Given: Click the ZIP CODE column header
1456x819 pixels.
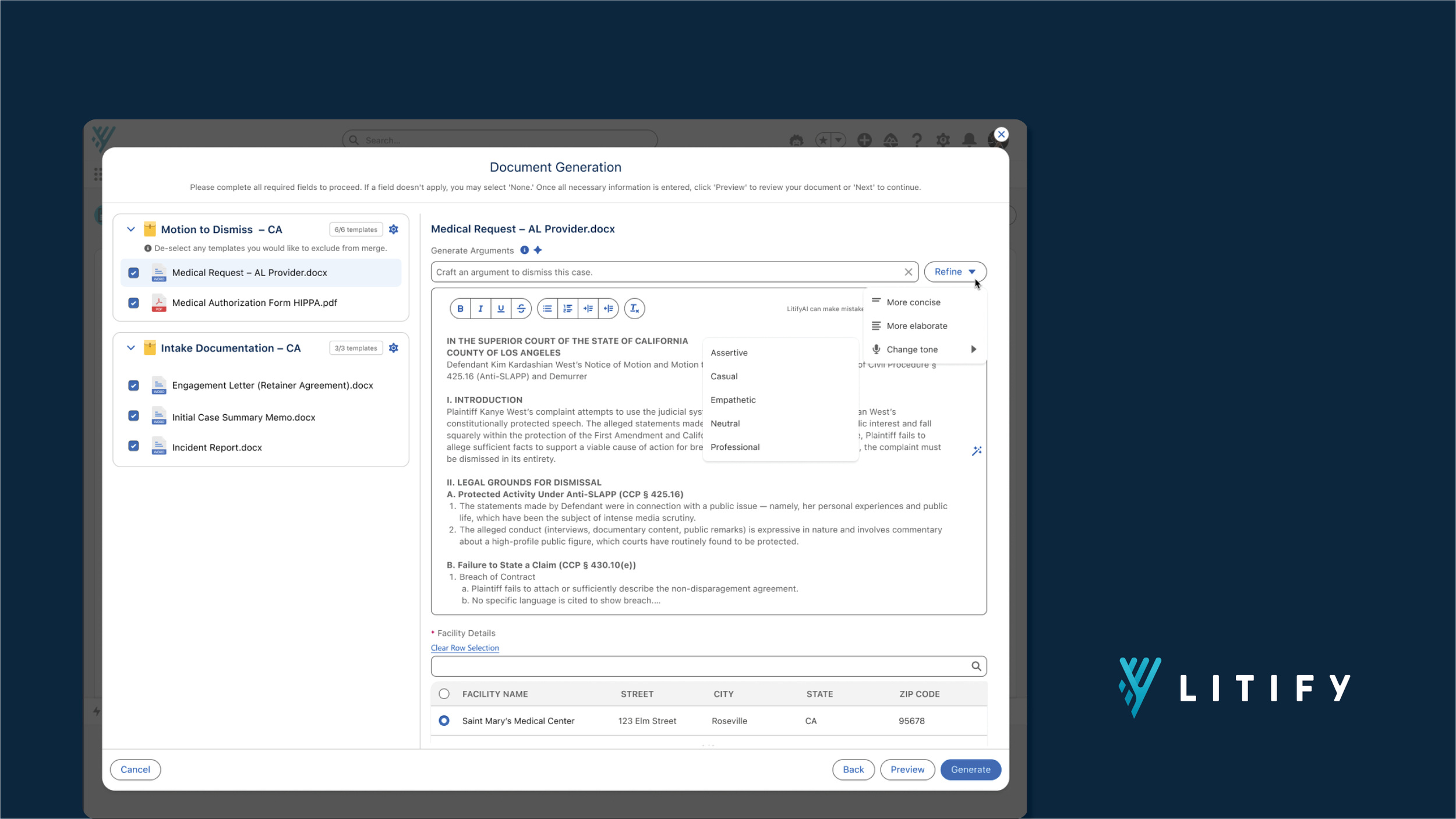Looking at the screenshot, I should tap(920, 694).
